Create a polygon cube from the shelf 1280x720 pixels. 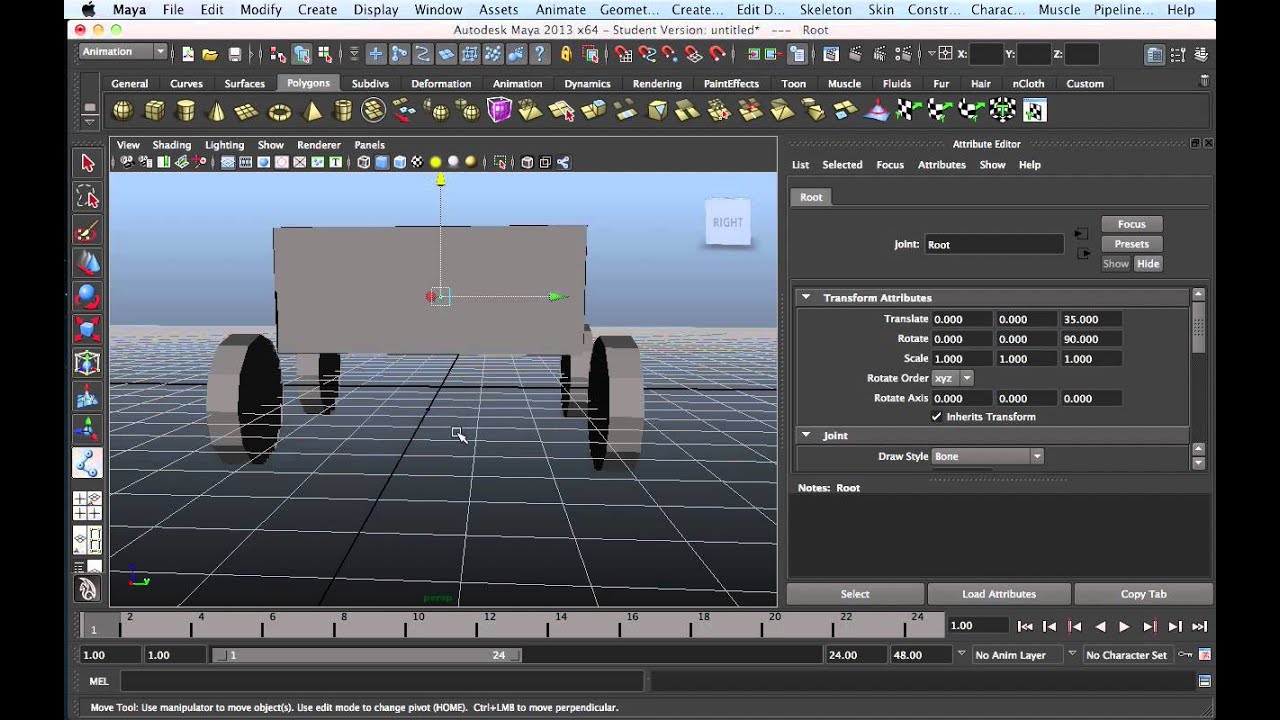click(154, 111)
